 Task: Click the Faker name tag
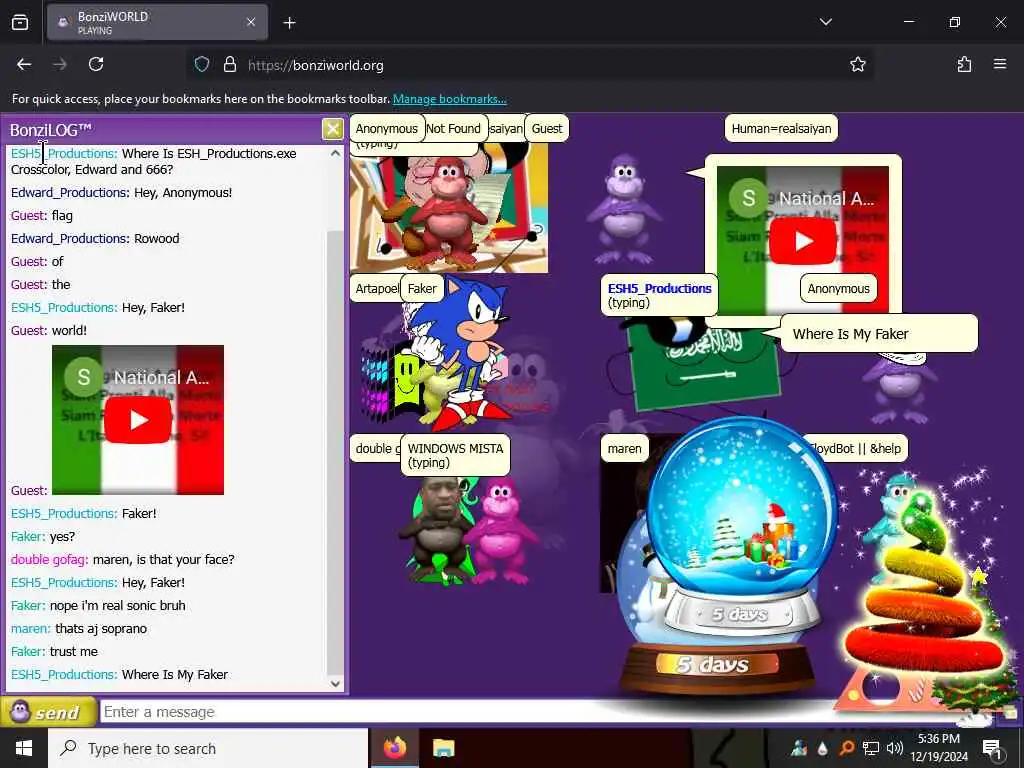(422, 289)
